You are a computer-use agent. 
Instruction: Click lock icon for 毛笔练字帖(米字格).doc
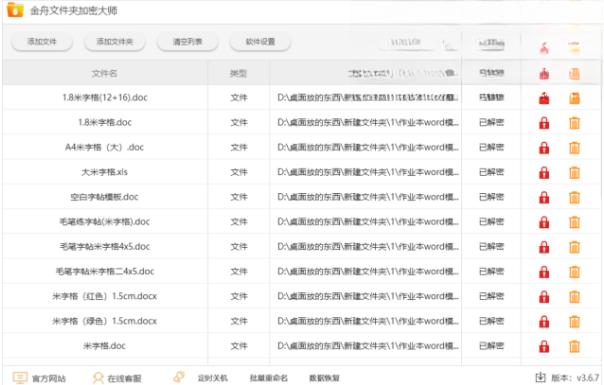(x=544, y=222)
